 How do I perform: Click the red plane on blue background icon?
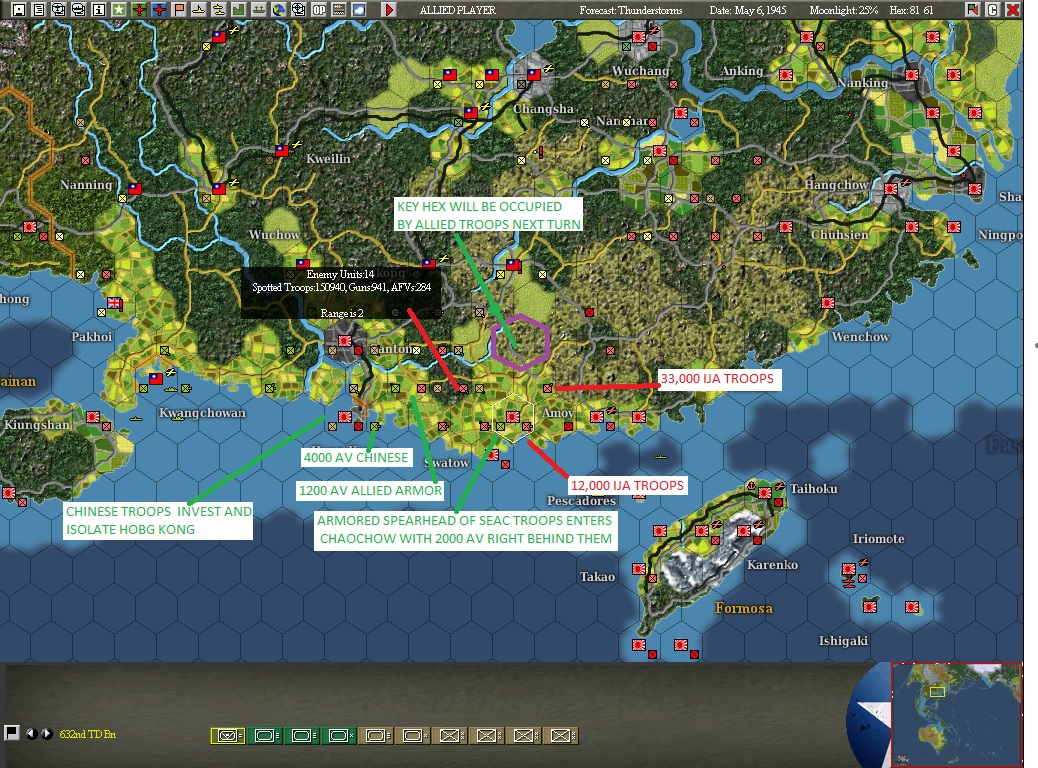159,9
